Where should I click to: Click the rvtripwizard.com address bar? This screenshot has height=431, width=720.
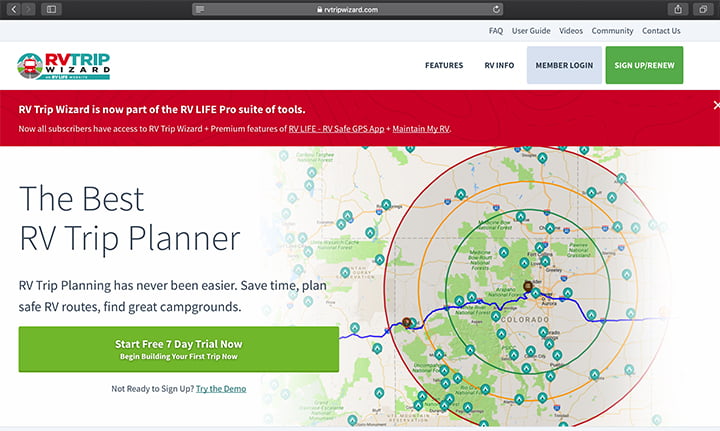pos(348,10)
